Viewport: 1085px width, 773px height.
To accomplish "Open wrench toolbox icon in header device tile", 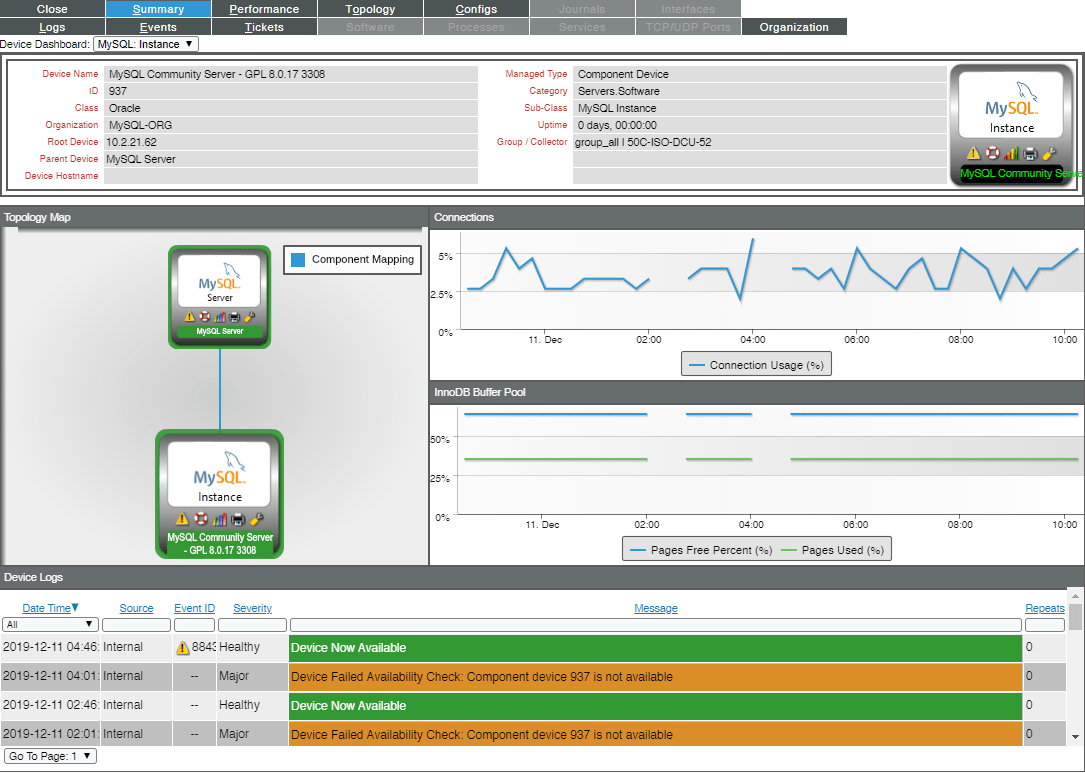I will point(1048,153).
